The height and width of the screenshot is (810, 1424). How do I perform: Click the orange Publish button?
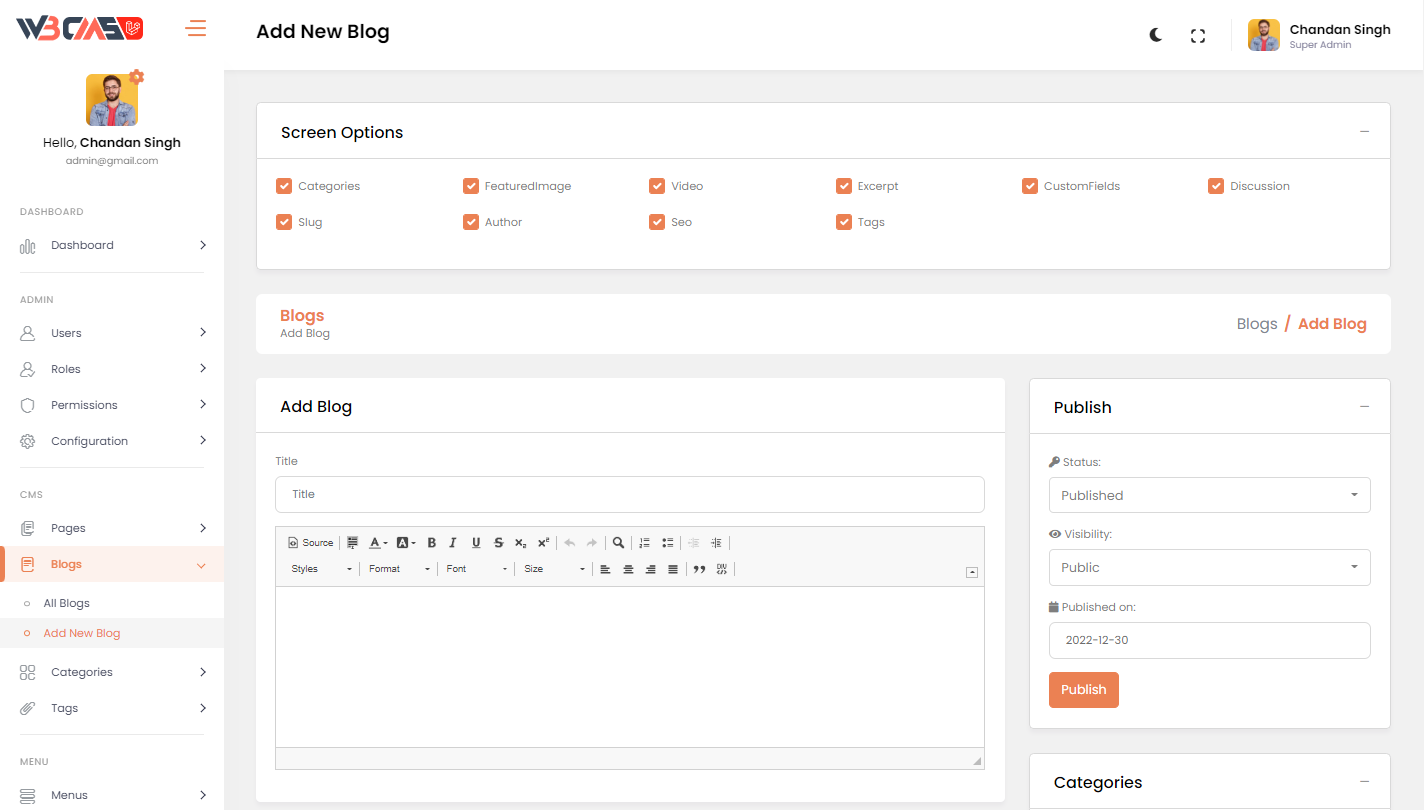click(1083, 689)
